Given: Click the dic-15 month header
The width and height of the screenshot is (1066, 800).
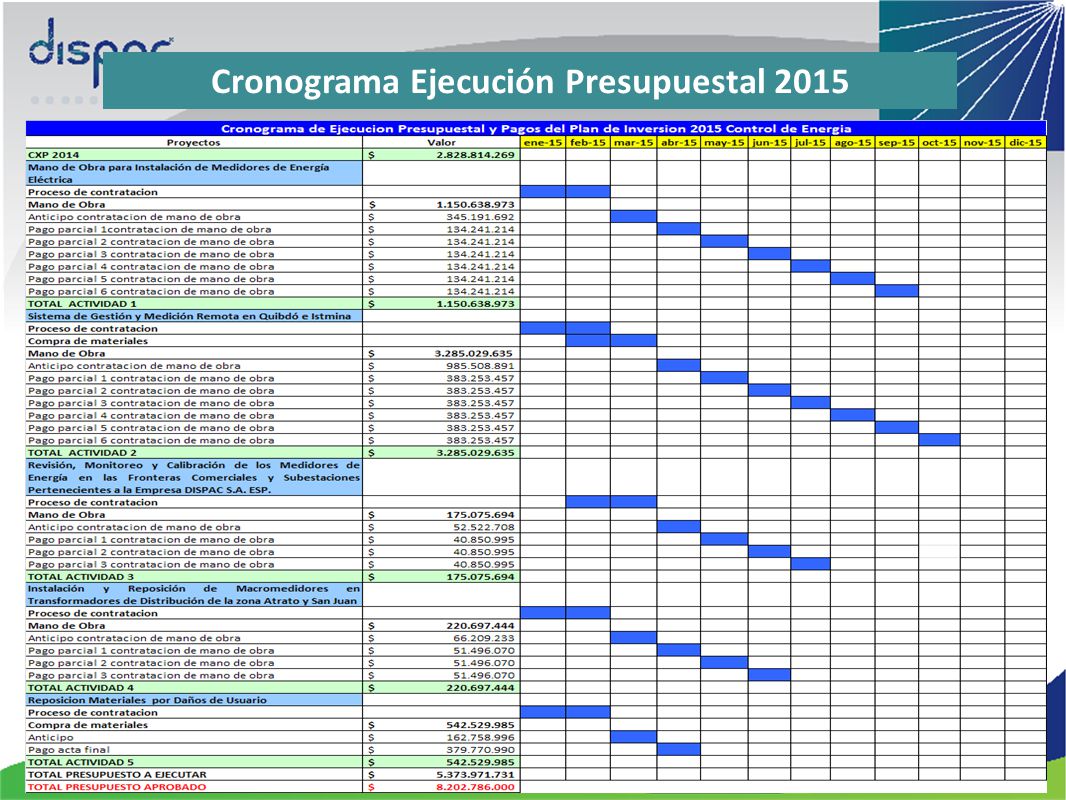Looking at the screenshot, I should click(x=1025, y=143).
